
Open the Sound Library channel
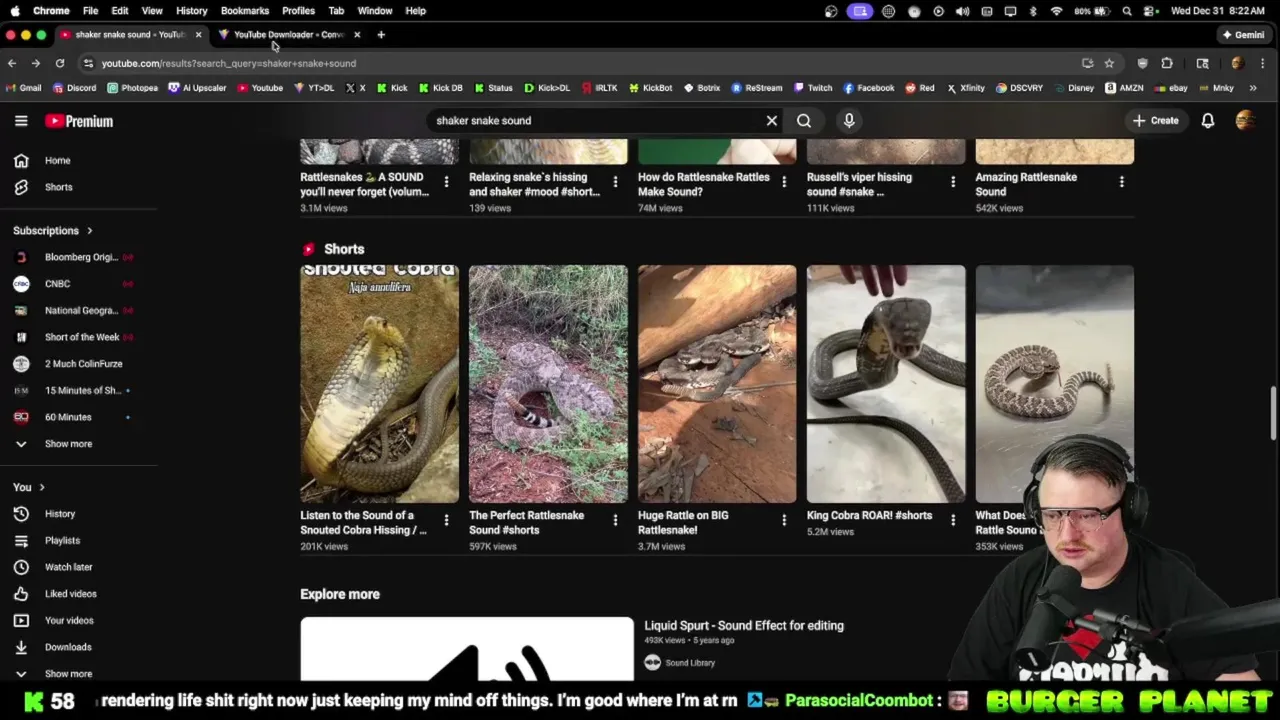690,663
